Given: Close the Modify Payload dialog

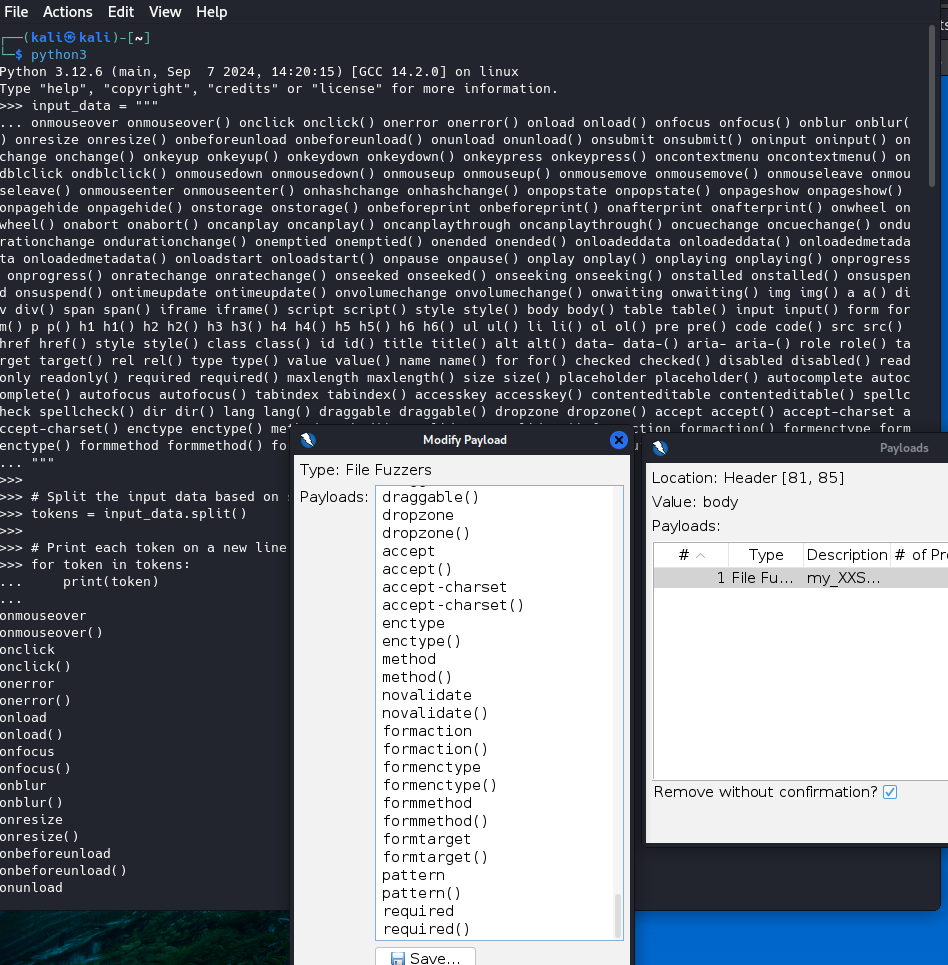Looking at the screenshot, I should click(618, 439).
